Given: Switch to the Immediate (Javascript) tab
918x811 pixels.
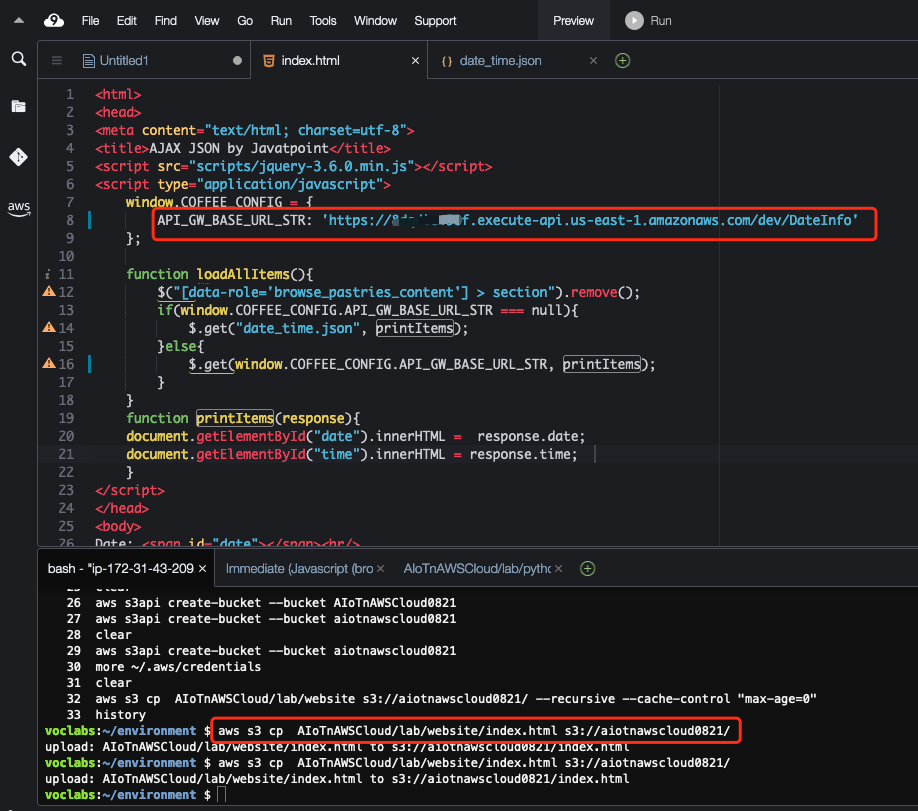Looking at the screenshot, I should [x=299, y=569].
